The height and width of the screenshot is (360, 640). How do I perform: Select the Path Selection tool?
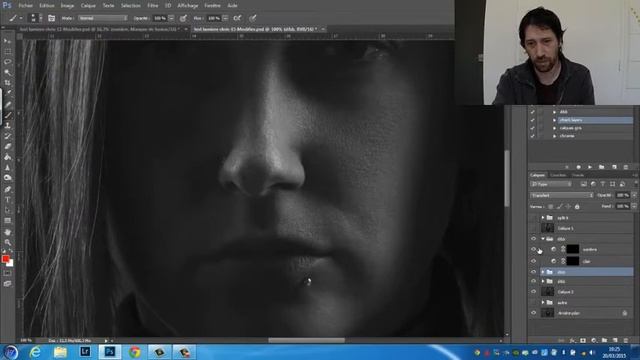coord(7,211)
